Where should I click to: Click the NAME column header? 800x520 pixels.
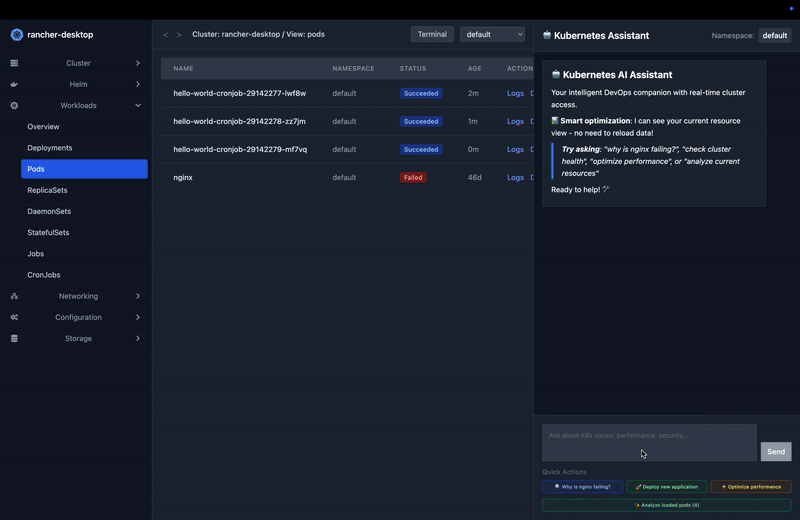pyautogui.click(x=183, y=68)
